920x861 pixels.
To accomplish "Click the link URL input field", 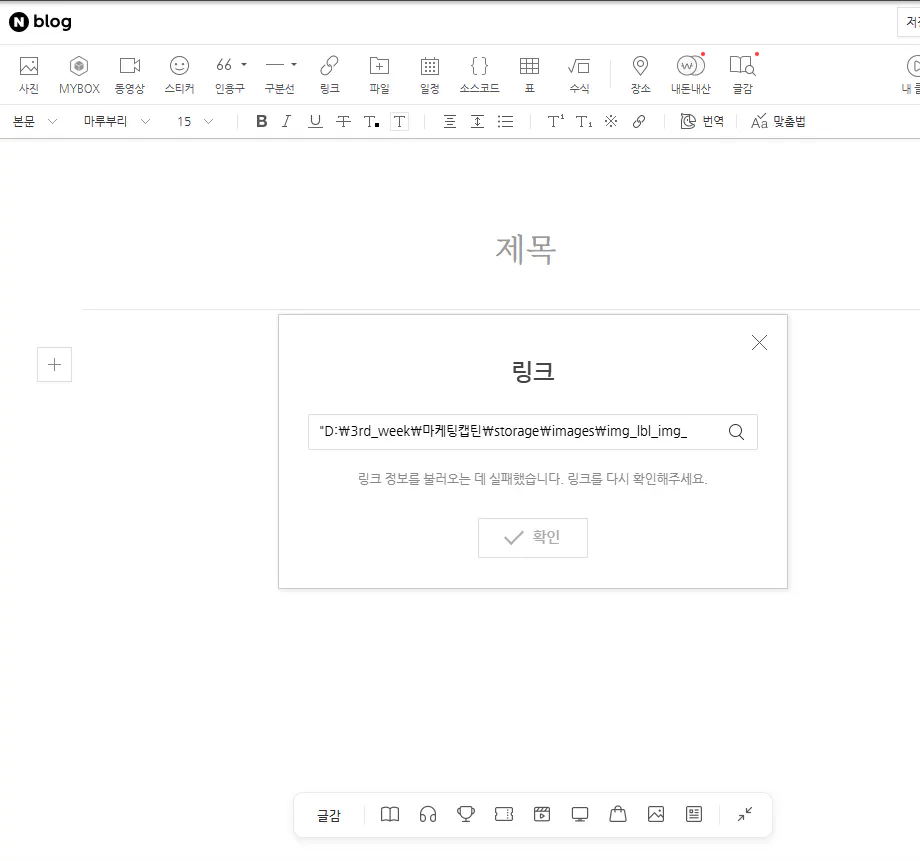I will [x=515, y=432].
